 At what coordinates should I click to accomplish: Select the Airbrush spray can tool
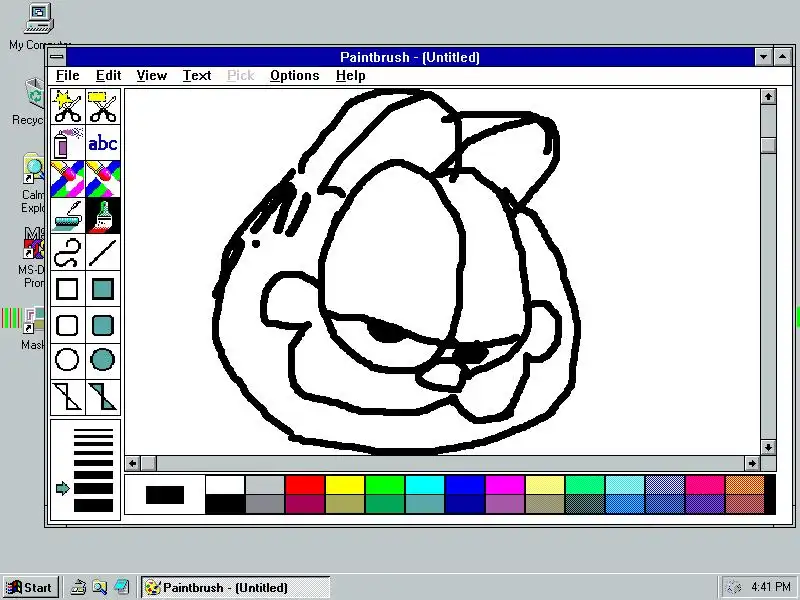click(68, 143)
